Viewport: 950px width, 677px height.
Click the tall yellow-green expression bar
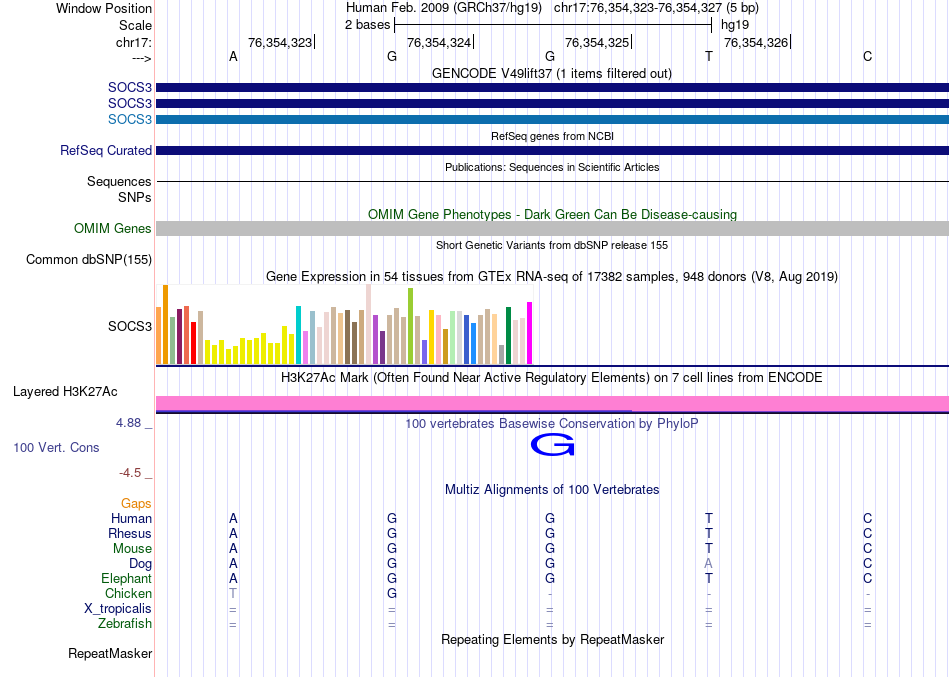411,326
